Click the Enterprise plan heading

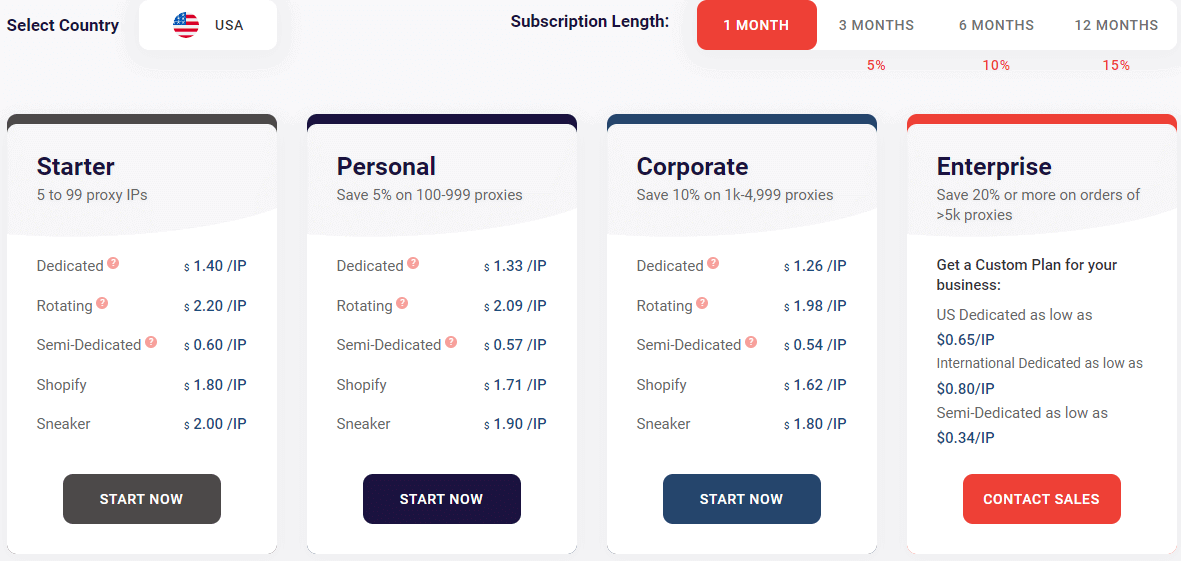[994, 166]
